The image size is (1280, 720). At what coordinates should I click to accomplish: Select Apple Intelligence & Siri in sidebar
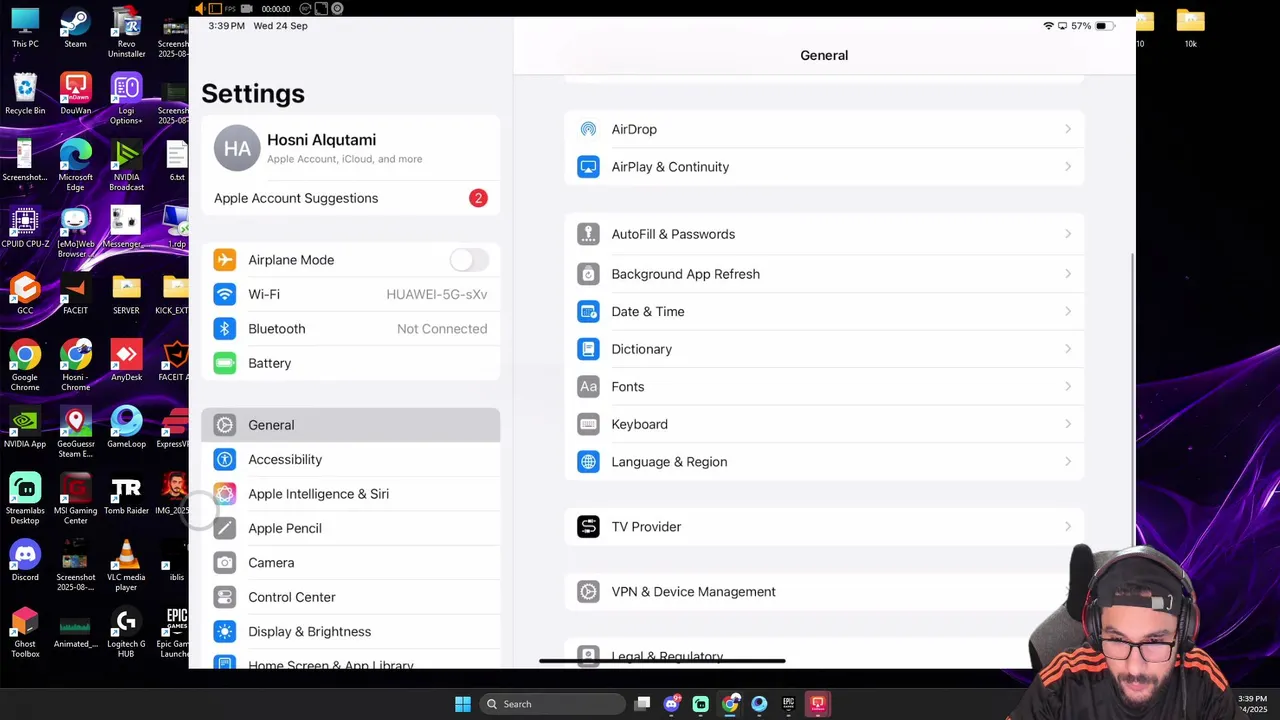pos(350,494)
